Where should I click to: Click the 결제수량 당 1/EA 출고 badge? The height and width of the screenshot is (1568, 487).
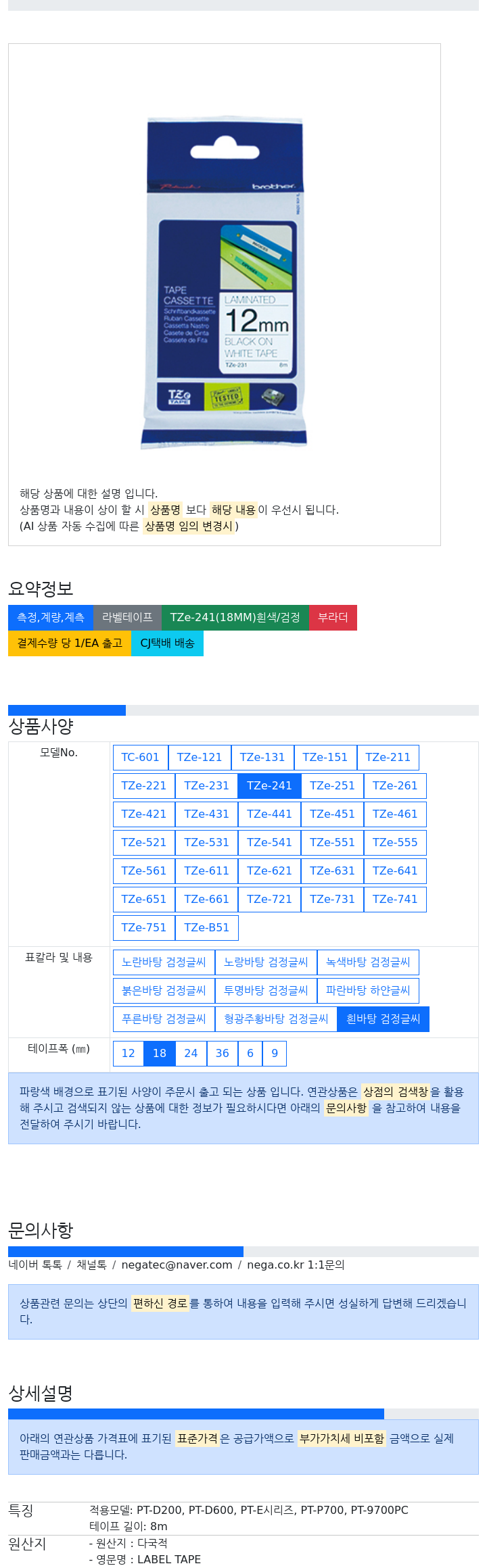tap(70, 643)
